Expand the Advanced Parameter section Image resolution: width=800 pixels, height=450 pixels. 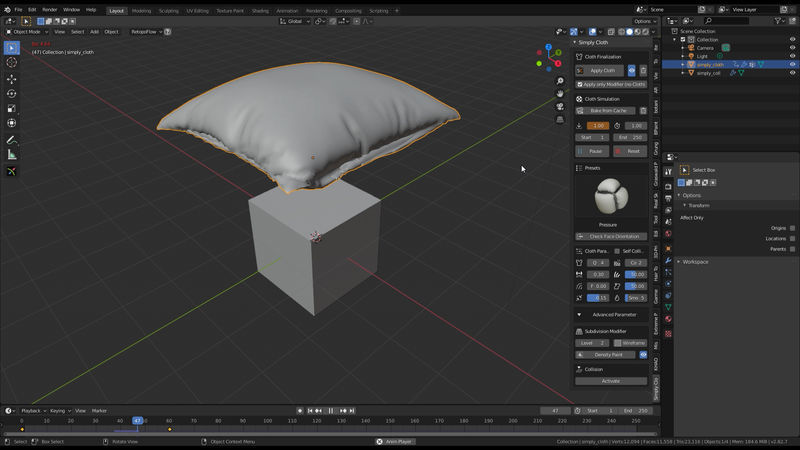(611, 315)
